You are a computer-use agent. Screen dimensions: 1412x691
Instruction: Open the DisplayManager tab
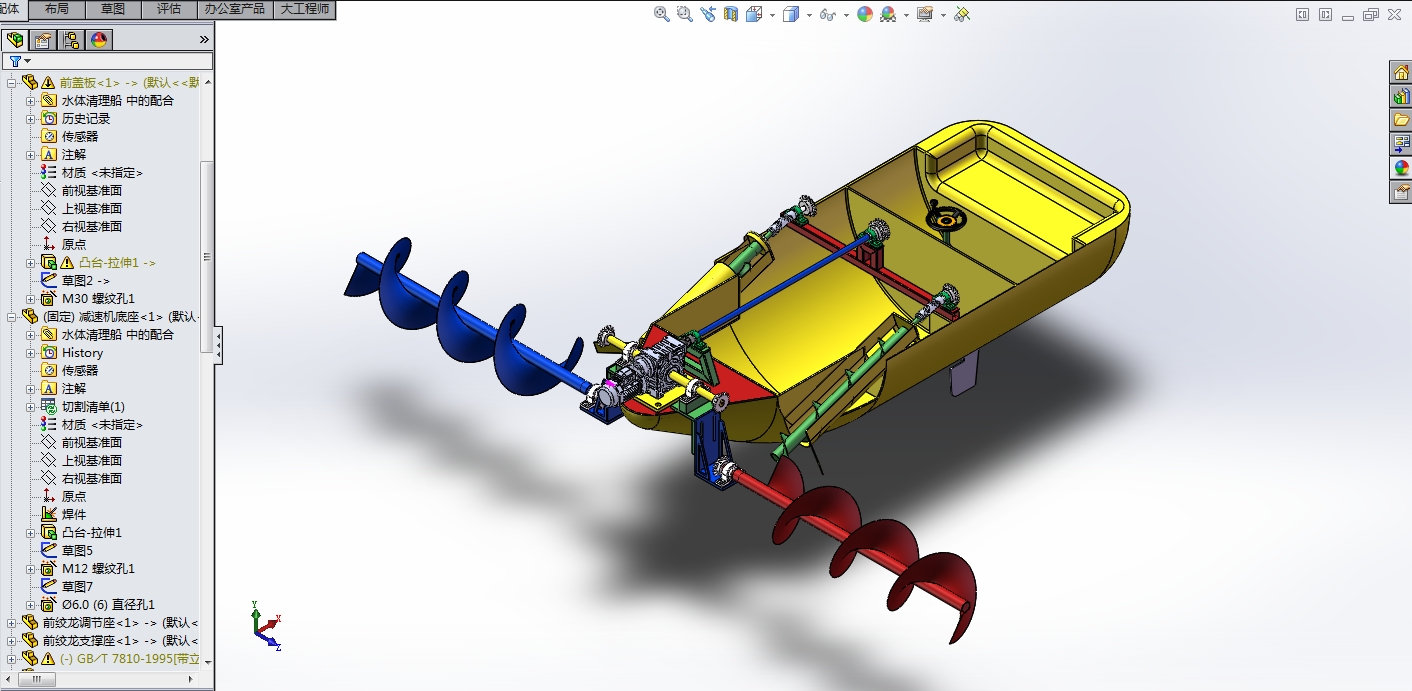click(x=99, y=40)
